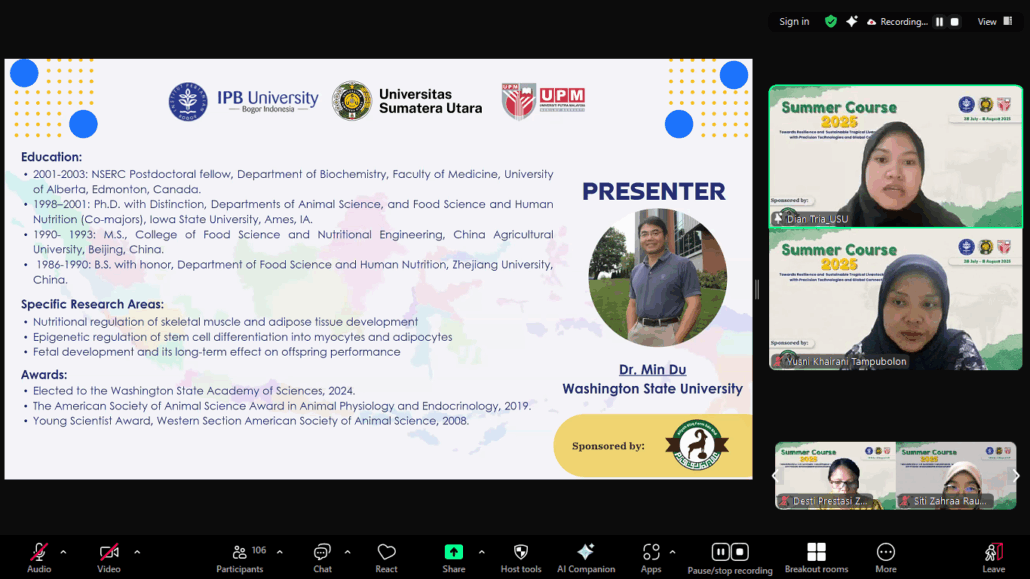The image size is (1030, 579).
Task: Turn on camera with Video button
Action: click(x=109, y=553)
